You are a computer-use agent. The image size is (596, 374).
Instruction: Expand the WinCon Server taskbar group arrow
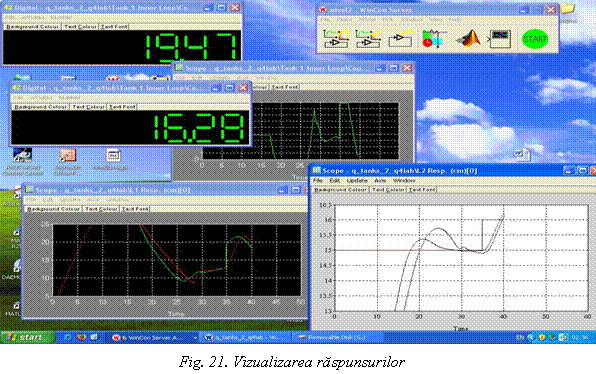[x=195, y=338]
